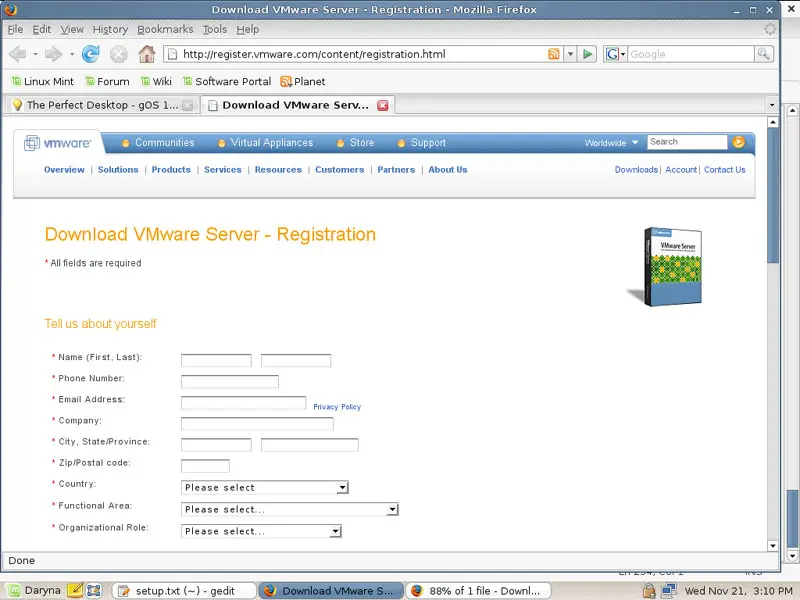Open the search engine selector dropdown
This screenshot has height=600, width=800.
[x=615, y=54]
